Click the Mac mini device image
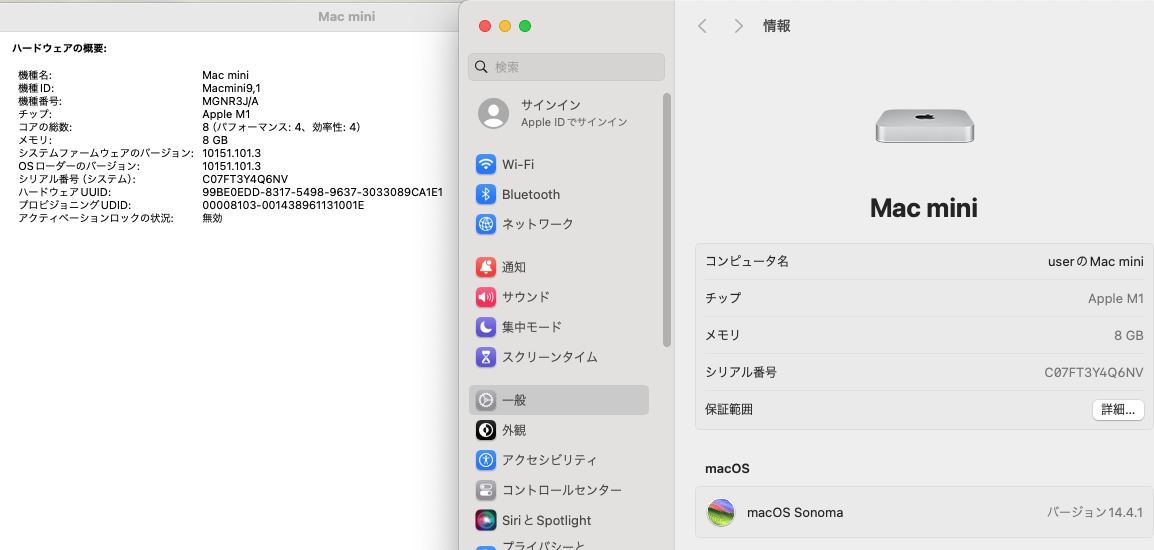Screen dimensions: 1154x550 (x=924, y=126)
